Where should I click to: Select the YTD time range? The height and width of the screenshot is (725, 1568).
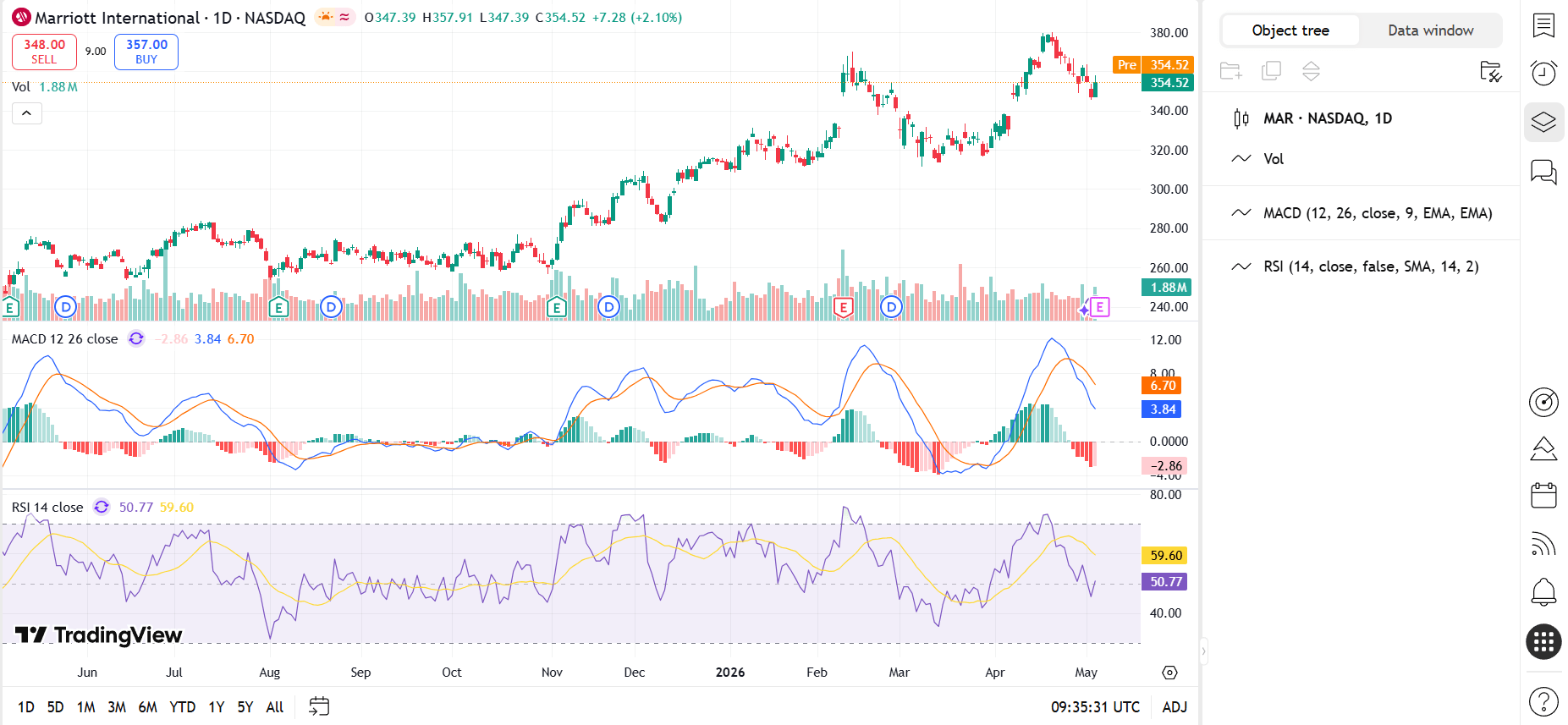[x=182, y=706]
